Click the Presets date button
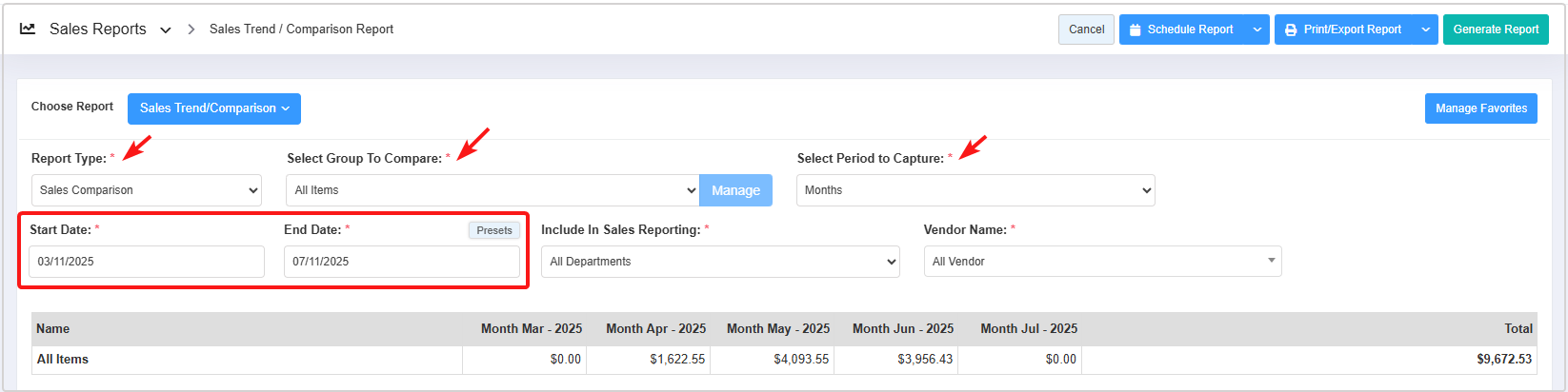The image size is (1568, 392). pos(494,230)
